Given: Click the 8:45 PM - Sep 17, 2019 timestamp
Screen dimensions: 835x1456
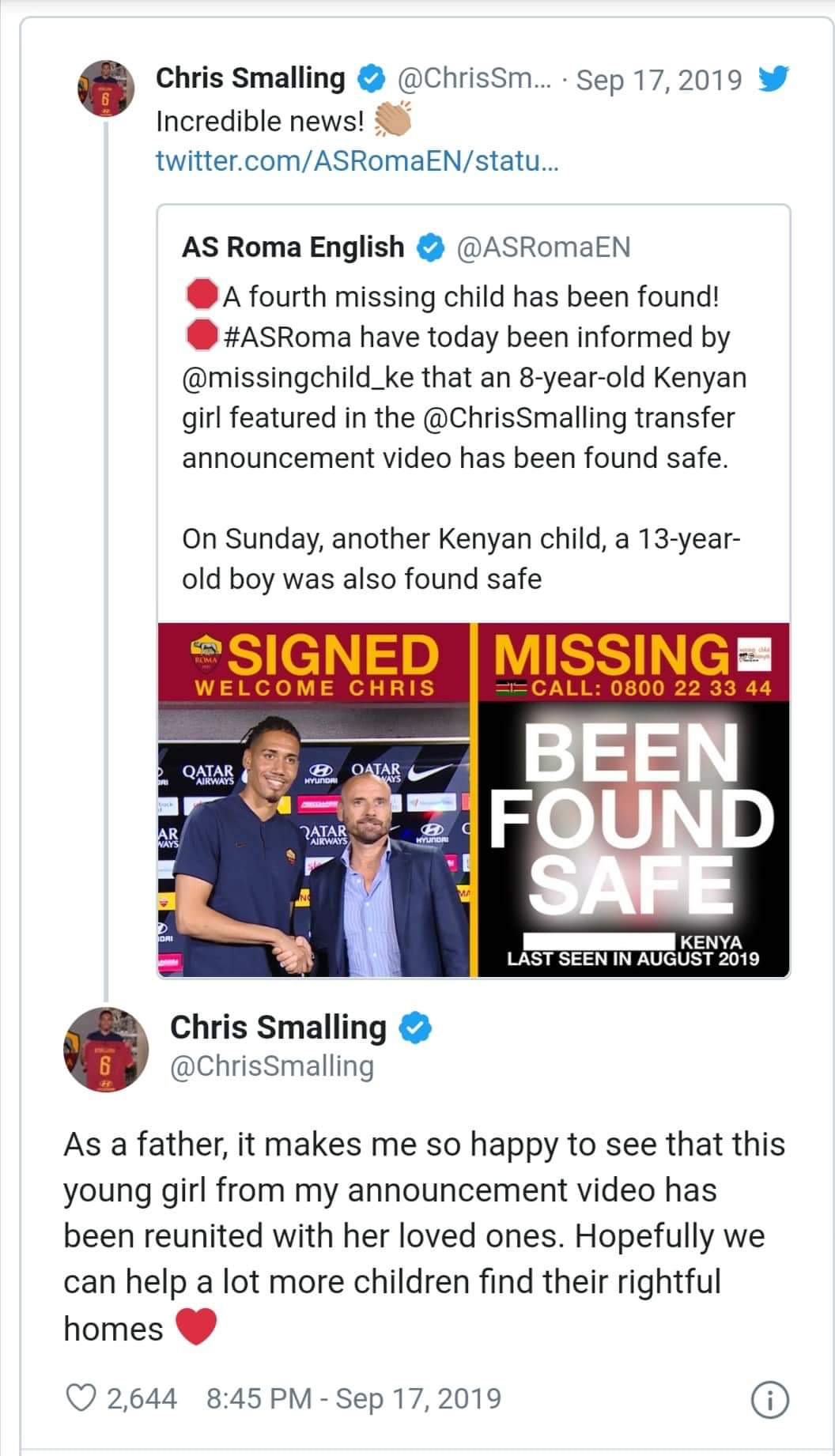Looking at the screenshot, I should coord(353,1398).
